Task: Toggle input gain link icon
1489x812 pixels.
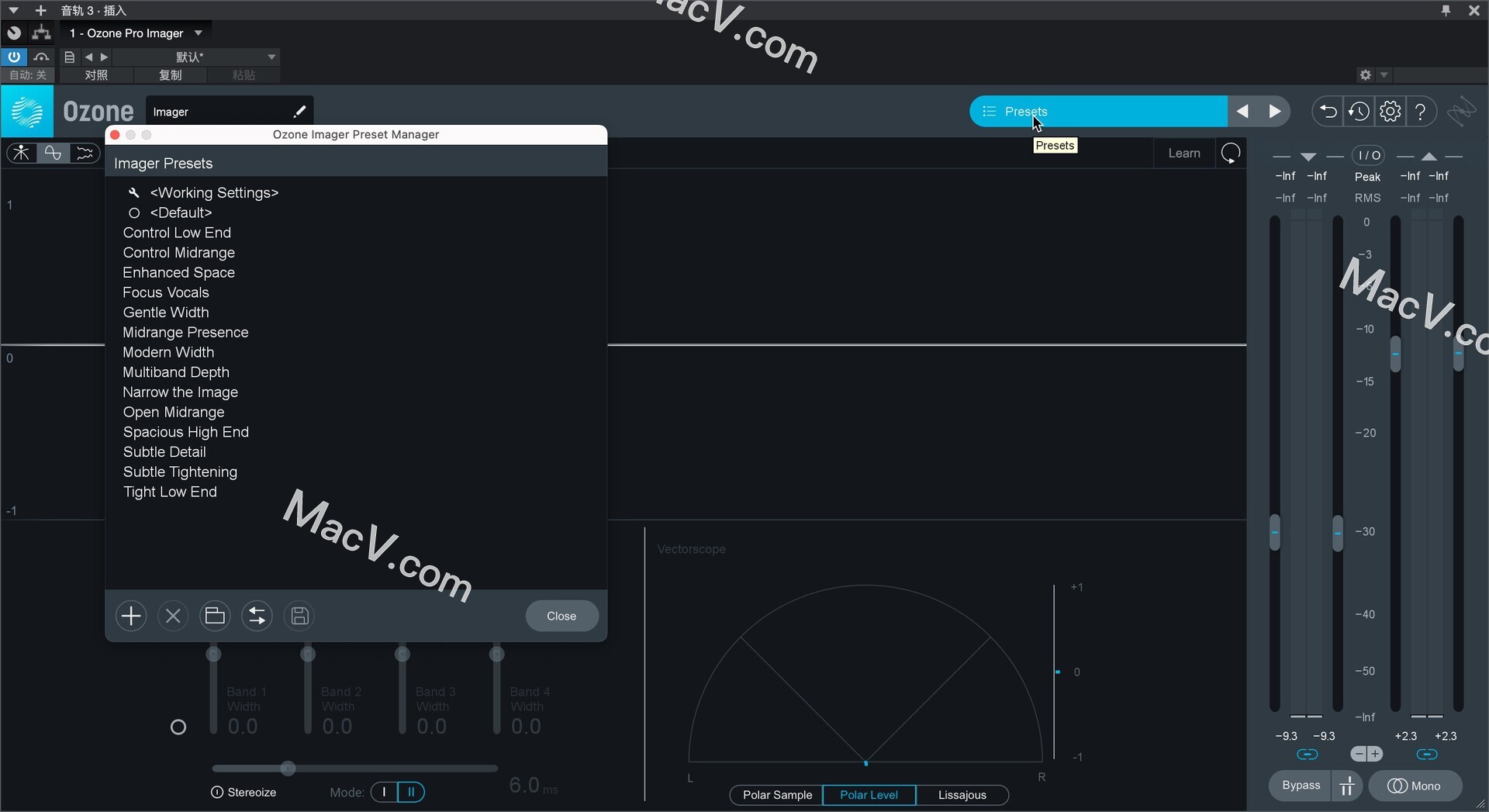Action: pyautogui.click(x=1307, y=754)
